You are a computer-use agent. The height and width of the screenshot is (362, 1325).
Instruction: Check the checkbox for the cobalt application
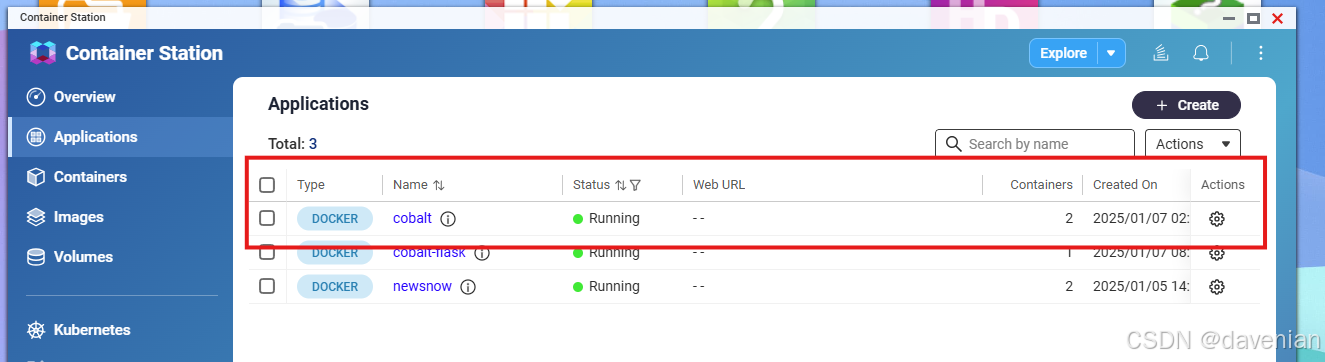point(267,218)
